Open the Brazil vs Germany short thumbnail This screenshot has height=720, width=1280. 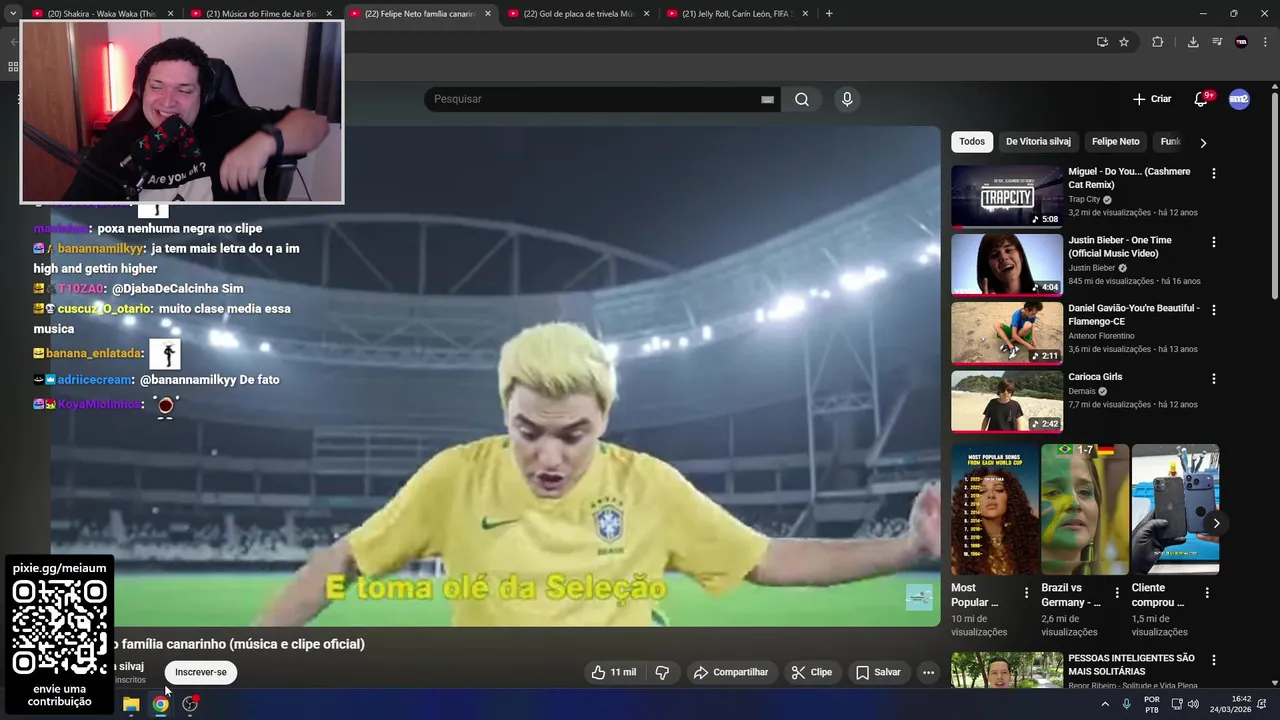pyautogui.click(x=1085, y=509)
